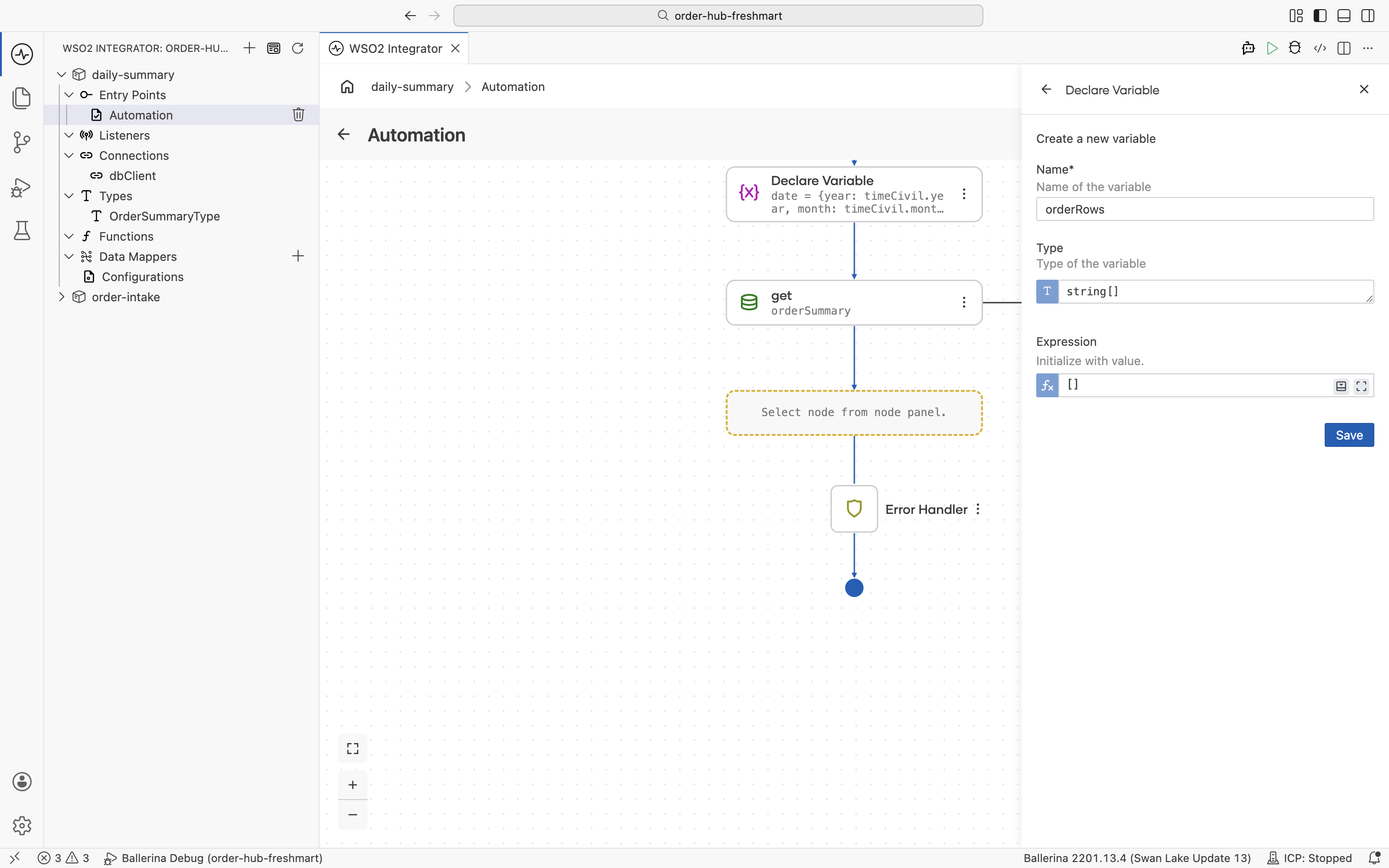The width and height of the screenshot is (1389, 868).
Task: Click daily-summary in the breadcrumb
Action: click(x=412, y=87)
